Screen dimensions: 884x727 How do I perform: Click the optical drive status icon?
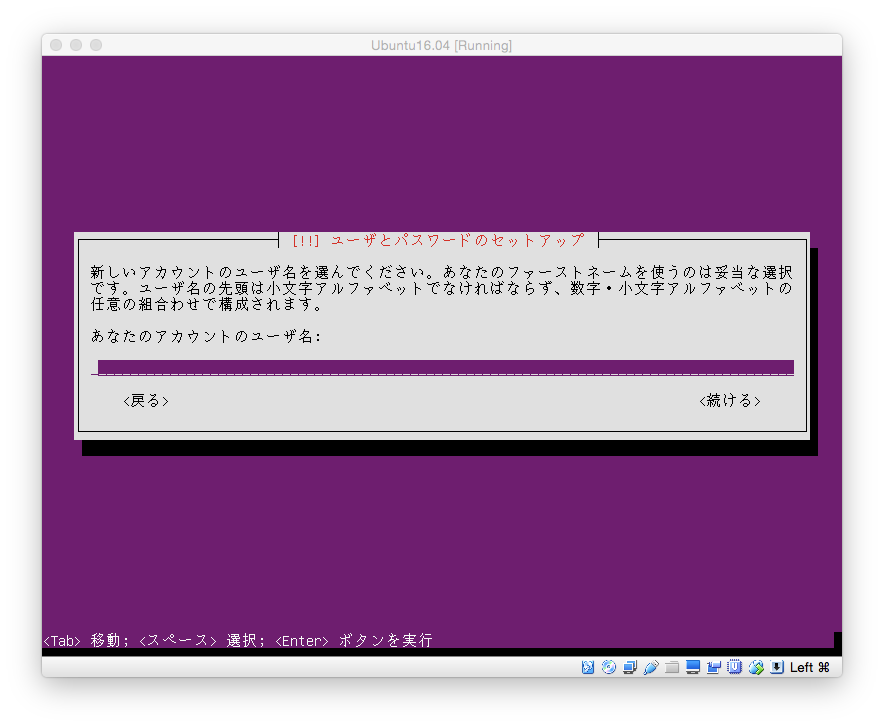coord(608,667)
